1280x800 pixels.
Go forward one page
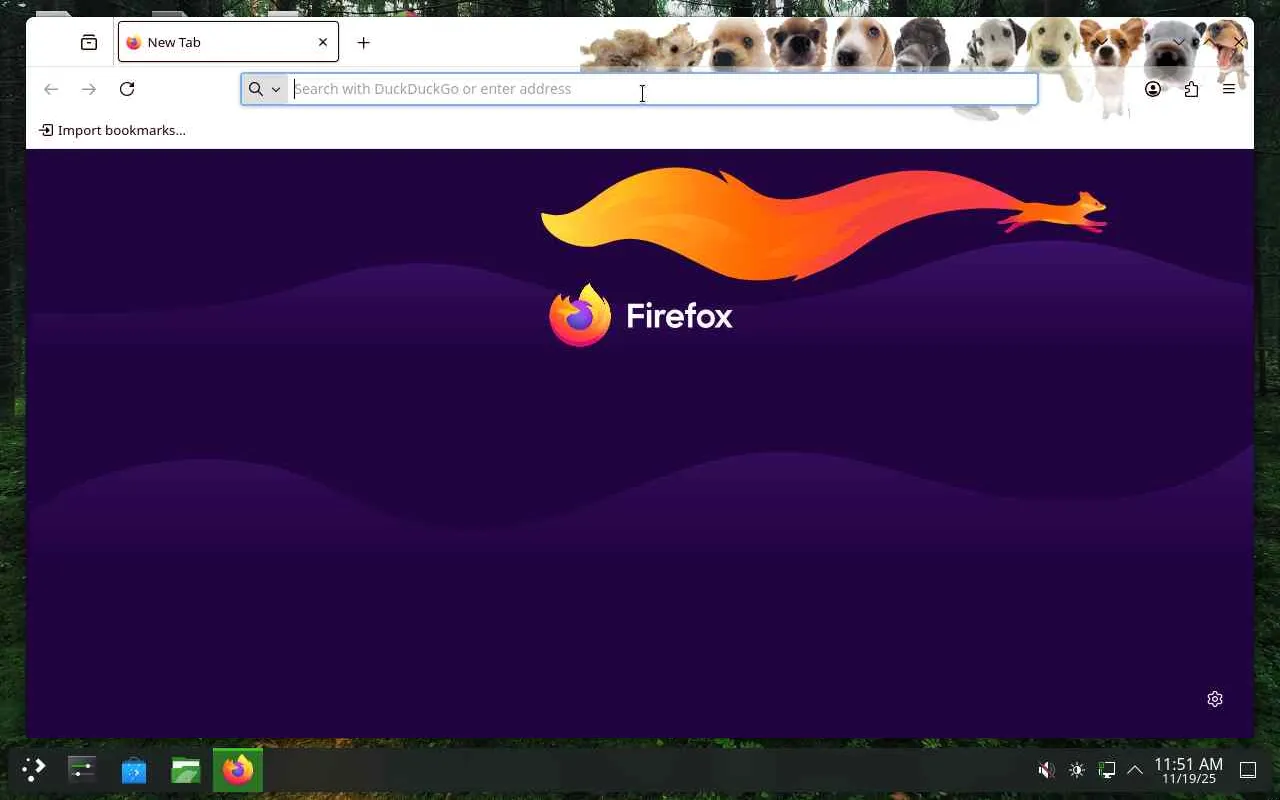pyautogui.click(x=89, y=89)
